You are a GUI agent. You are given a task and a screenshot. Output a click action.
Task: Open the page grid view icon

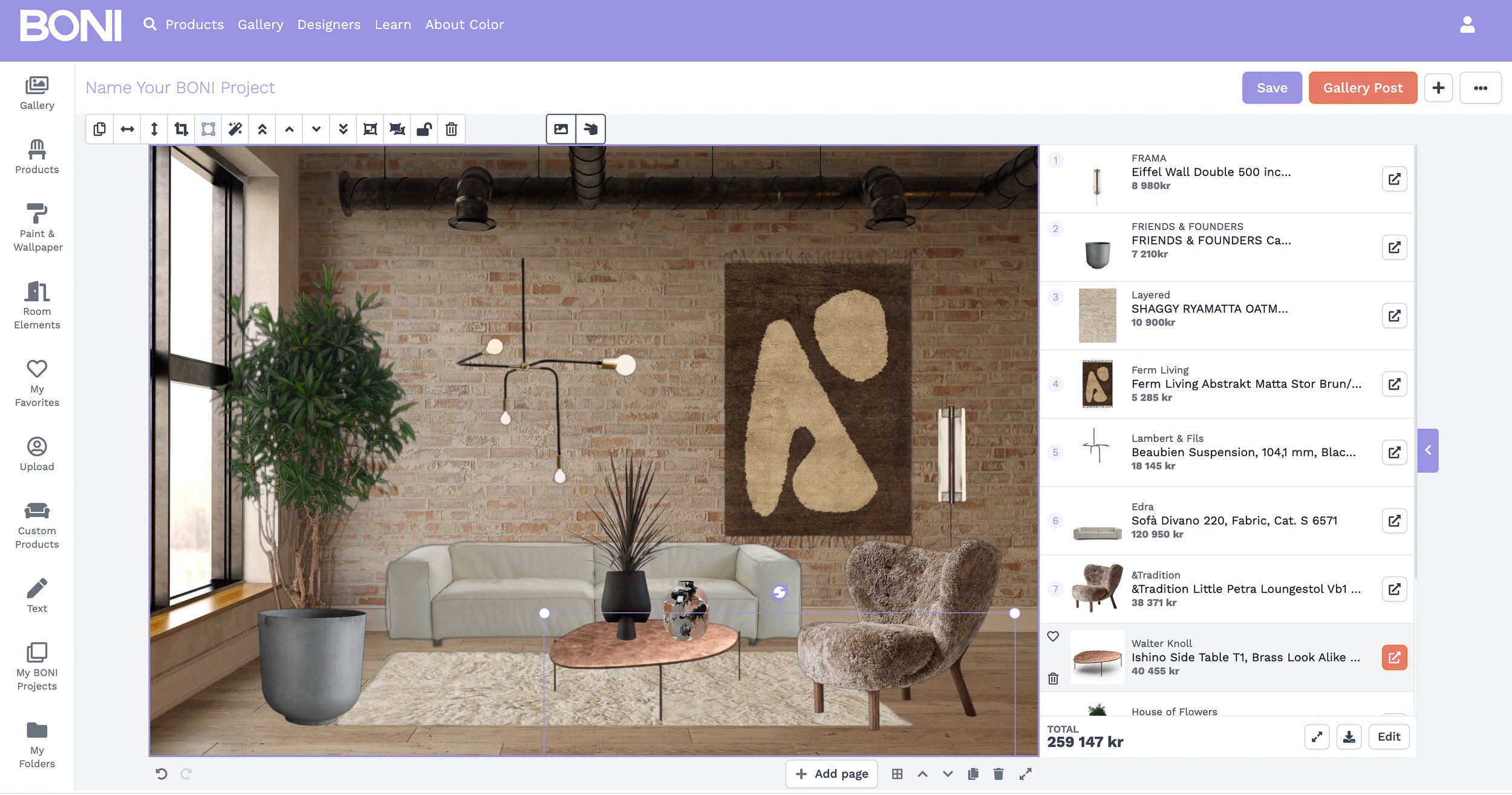(898, 774)
